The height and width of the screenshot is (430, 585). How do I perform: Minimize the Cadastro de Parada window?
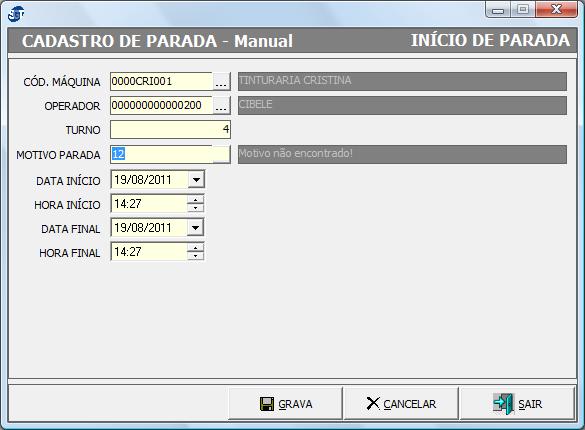click(498, 10)
